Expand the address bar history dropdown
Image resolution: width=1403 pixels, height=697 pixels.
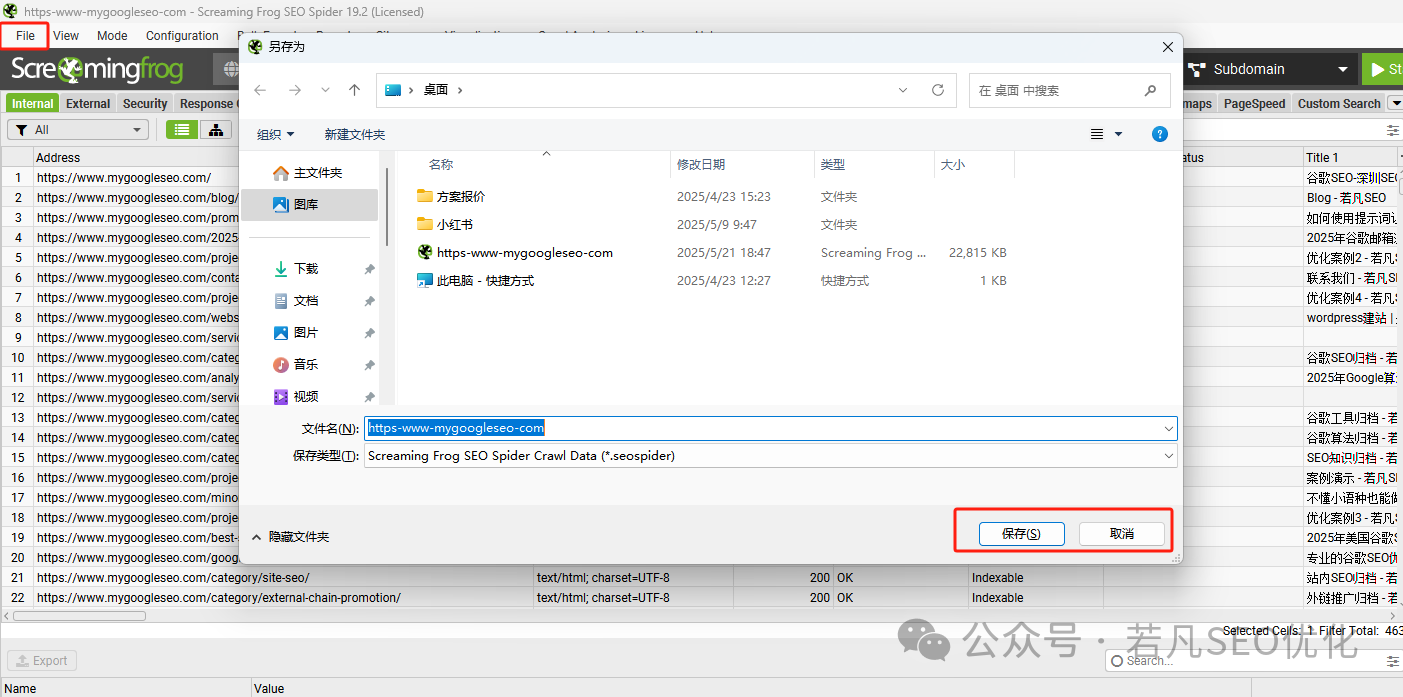pyautogui.click(x=903, y=90)
